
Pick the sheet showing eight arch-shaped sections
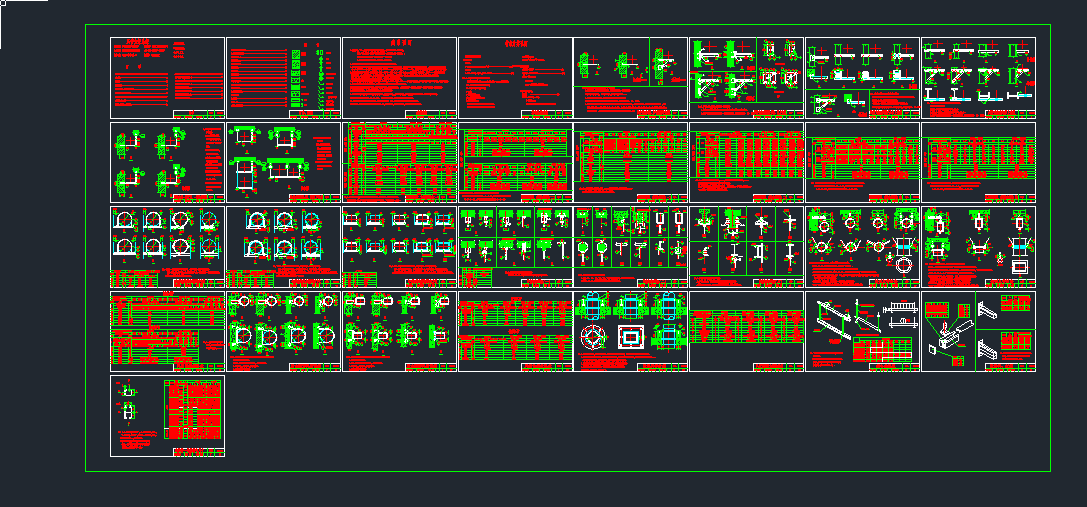click(167, 246)
